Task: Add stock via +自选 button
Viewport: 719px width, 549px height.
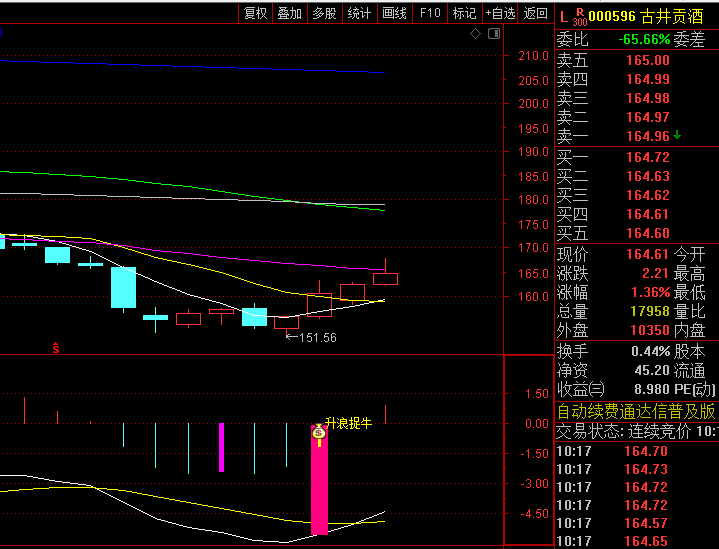Action: pos(500,13)
